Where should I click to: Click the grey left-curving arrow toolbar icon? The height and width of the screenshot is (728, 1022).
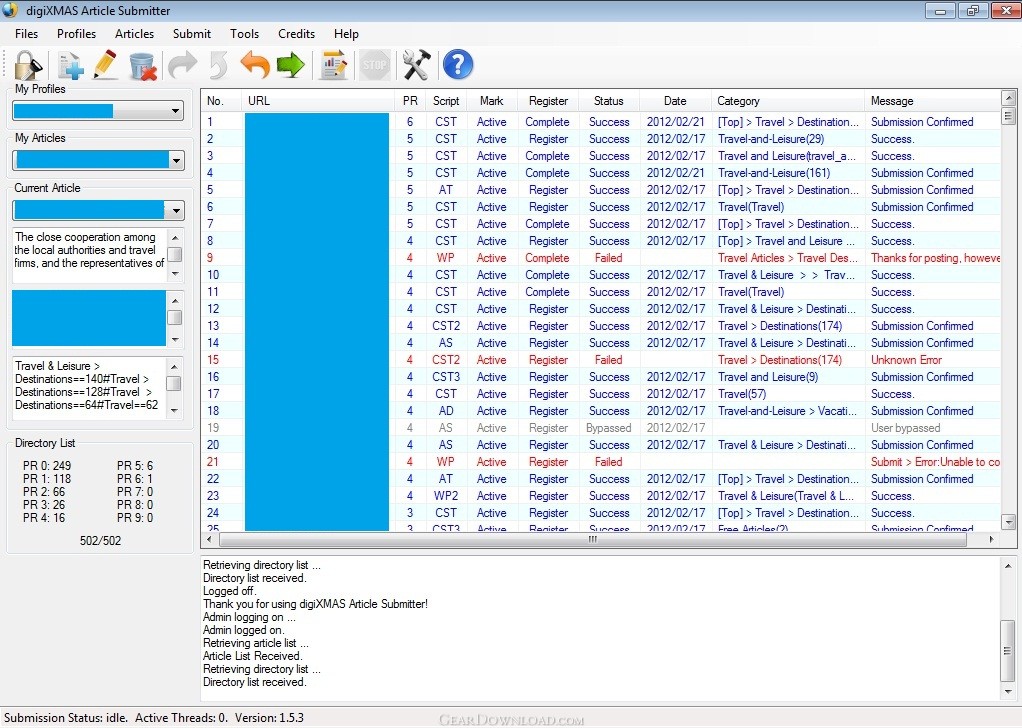[x=218, y=65]
